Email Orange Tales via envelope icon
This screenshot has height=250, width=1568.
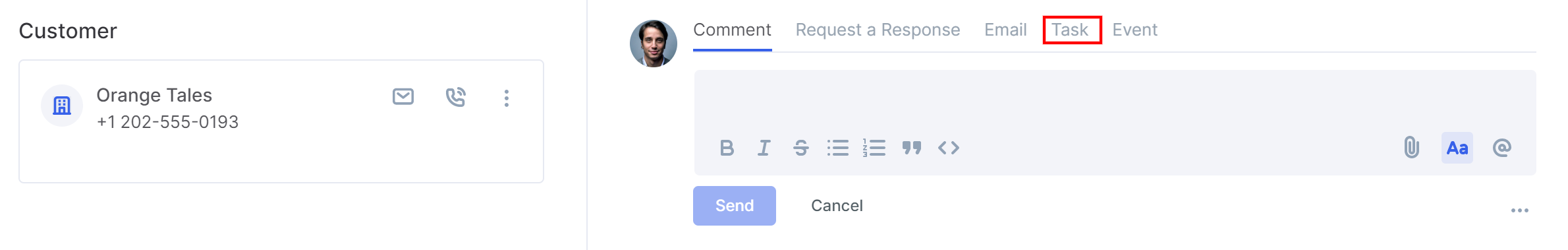403,97
